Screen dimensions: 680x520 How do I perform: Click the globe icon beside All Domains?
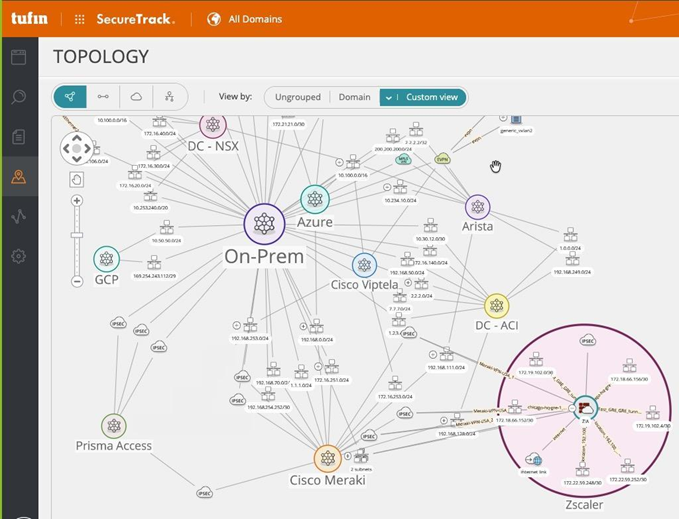tap(213, 19)
